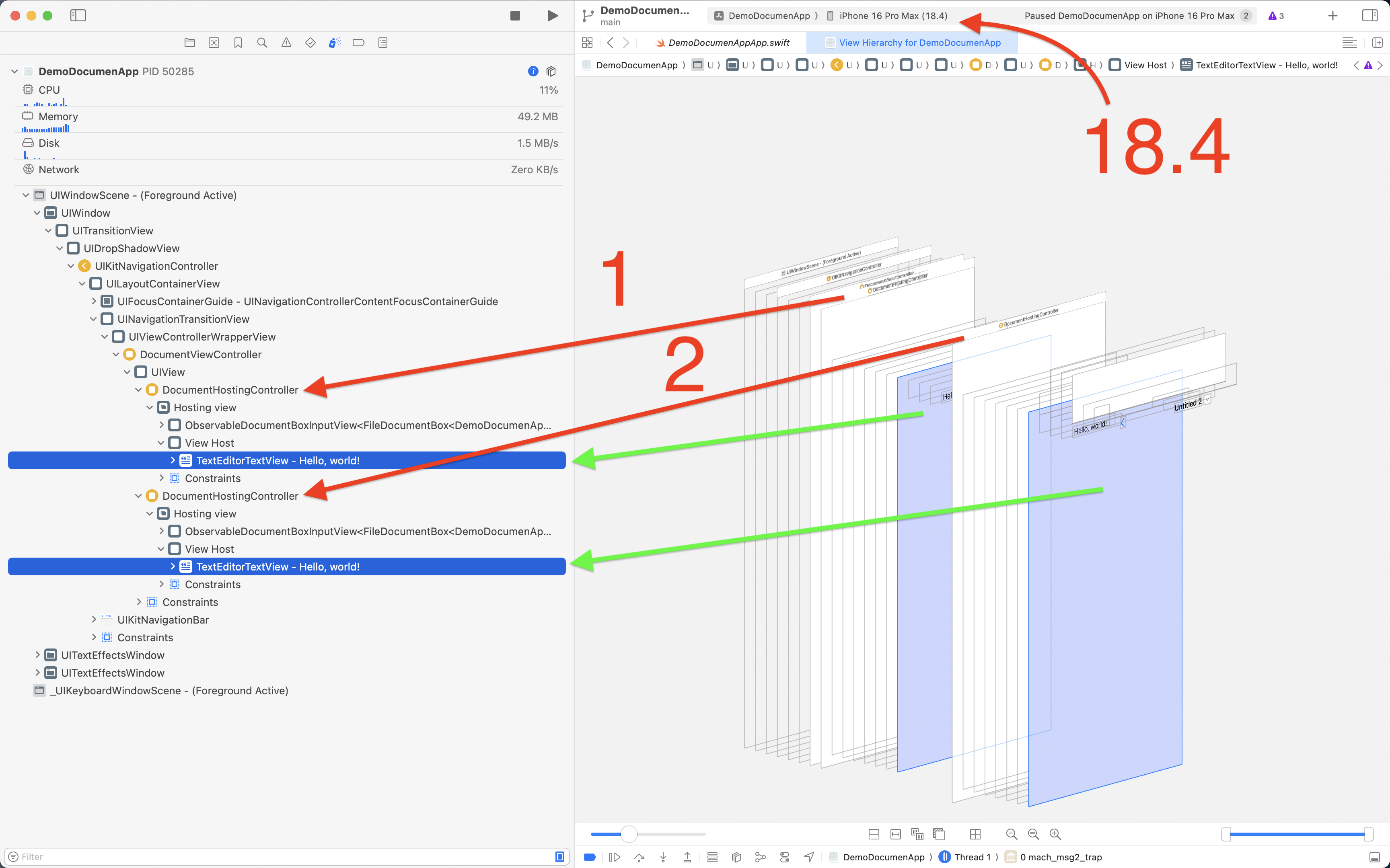The width and height of the screenshot is (1390, 868).
Task: Click the Debug Memory Graph icon
Action: 760,856
